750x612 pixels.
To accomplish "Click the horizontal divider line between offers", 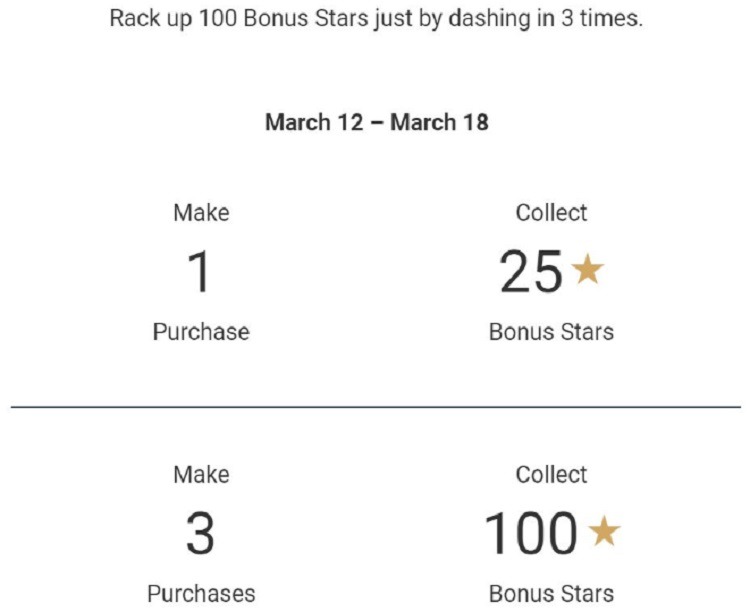I will pyautogui.click(x=376, y=407).
